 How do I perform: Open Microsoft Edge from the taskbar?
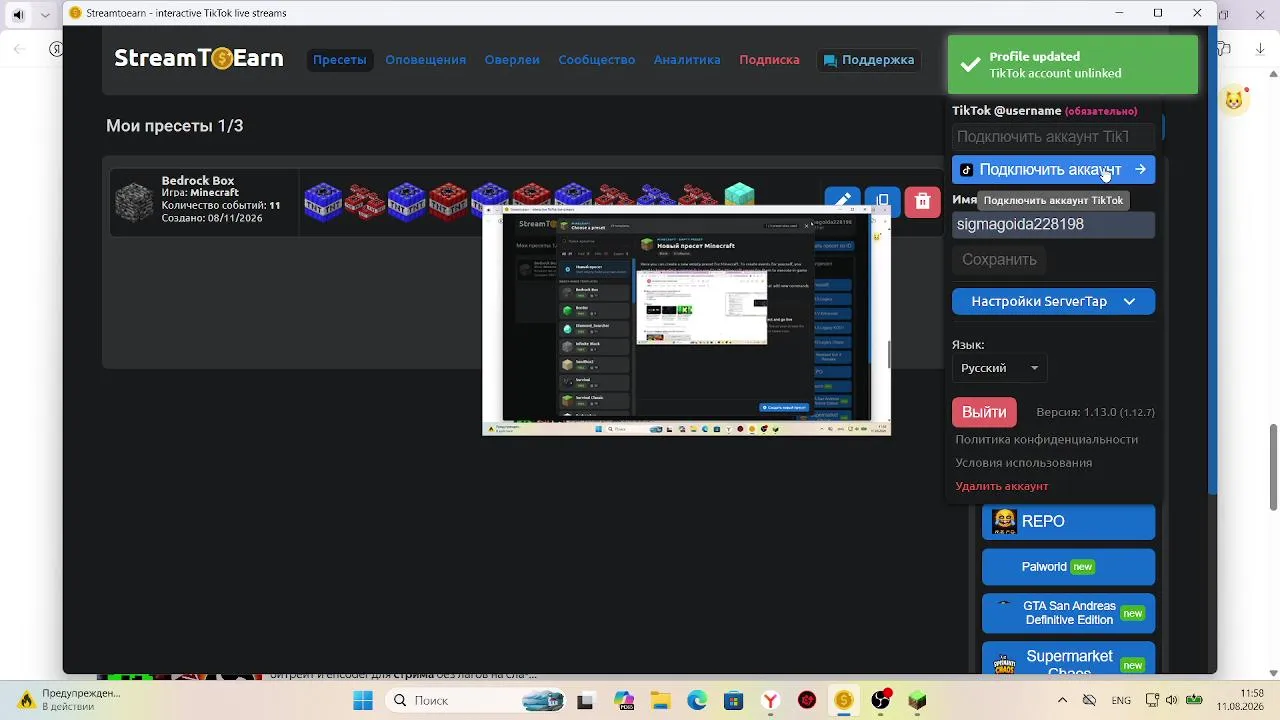point(697,700)
